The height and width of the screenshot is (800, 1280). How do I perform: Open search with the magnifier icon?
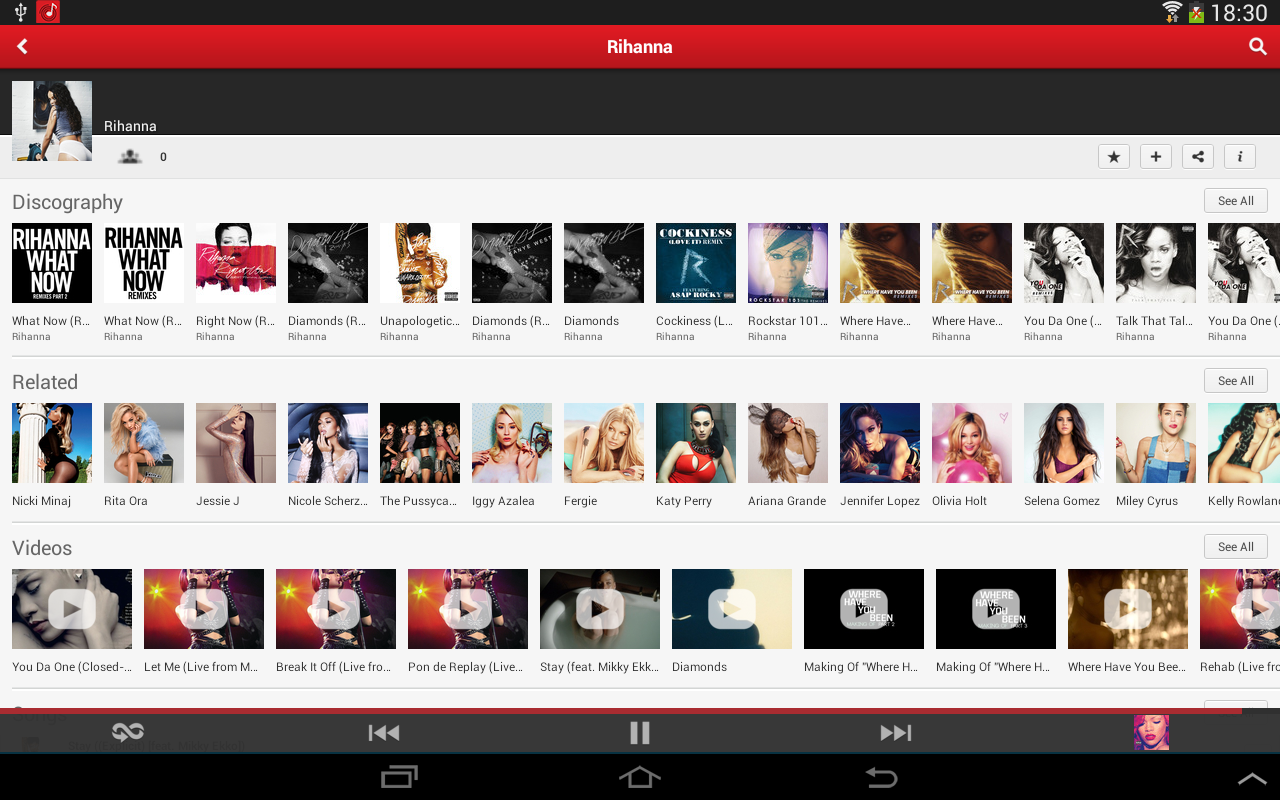pos(1257,47)
